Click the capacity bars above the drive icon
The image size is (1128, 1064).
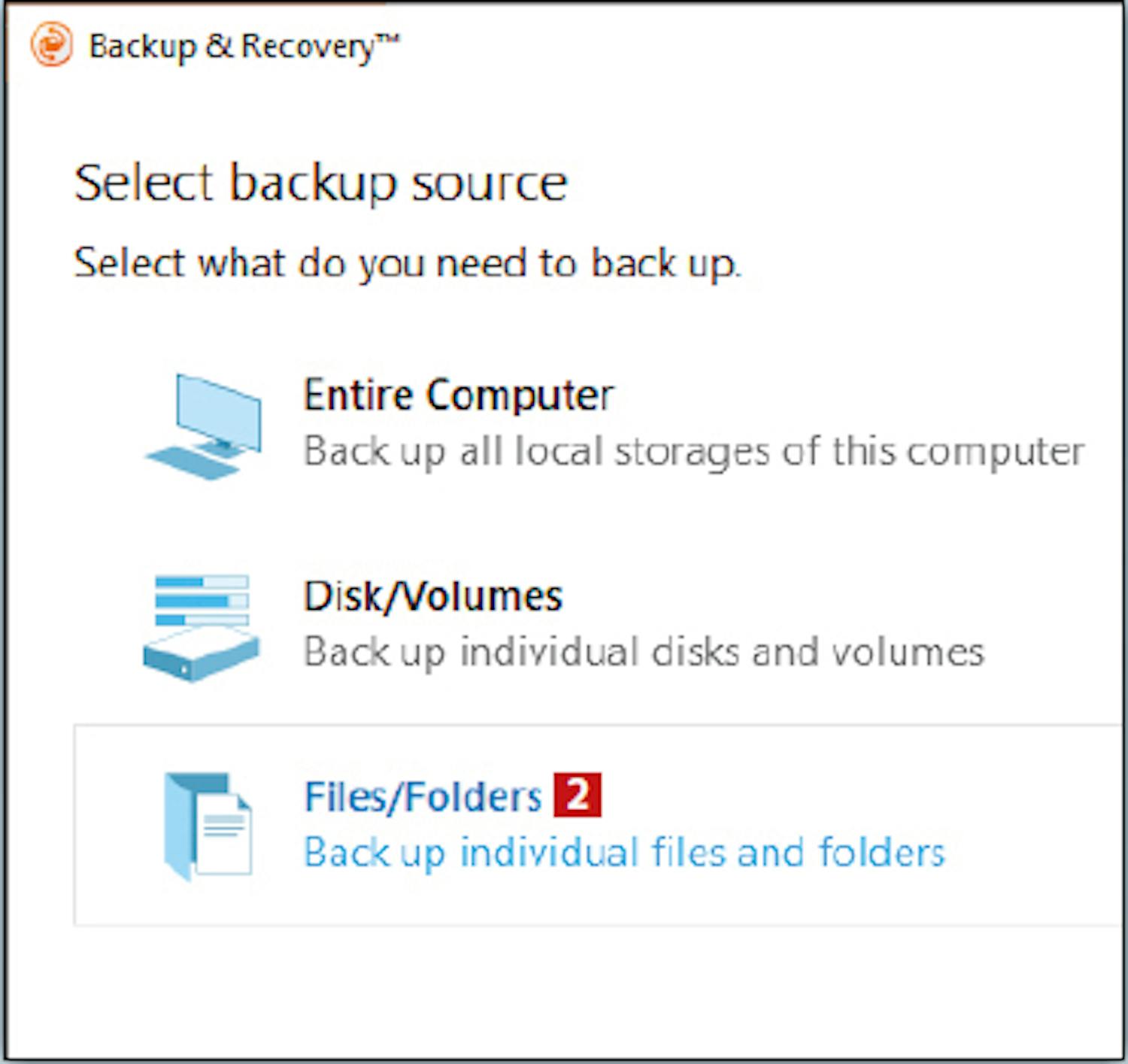(x=202, y=600)
